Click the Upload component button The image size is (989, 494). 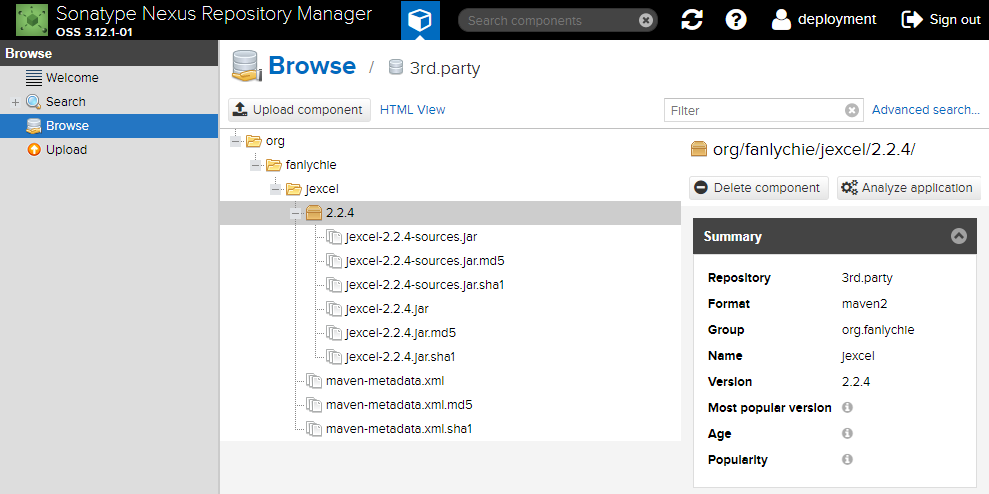click(x=300, y=110)
